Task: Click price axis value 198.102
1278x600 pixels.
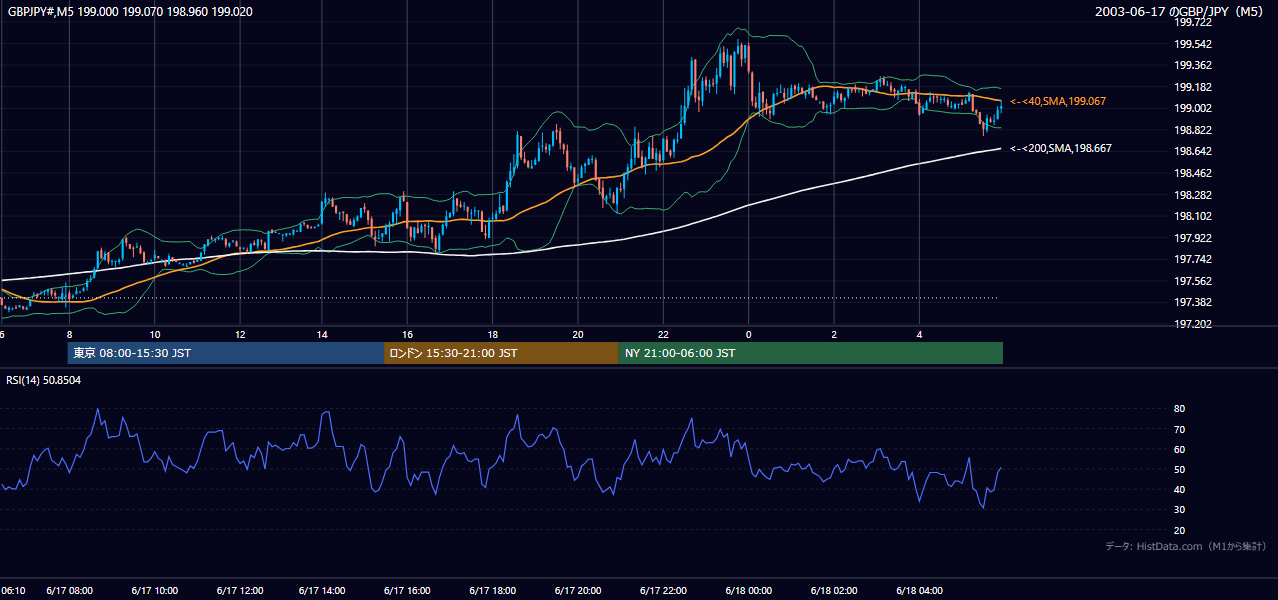Action: (1193, 216)
